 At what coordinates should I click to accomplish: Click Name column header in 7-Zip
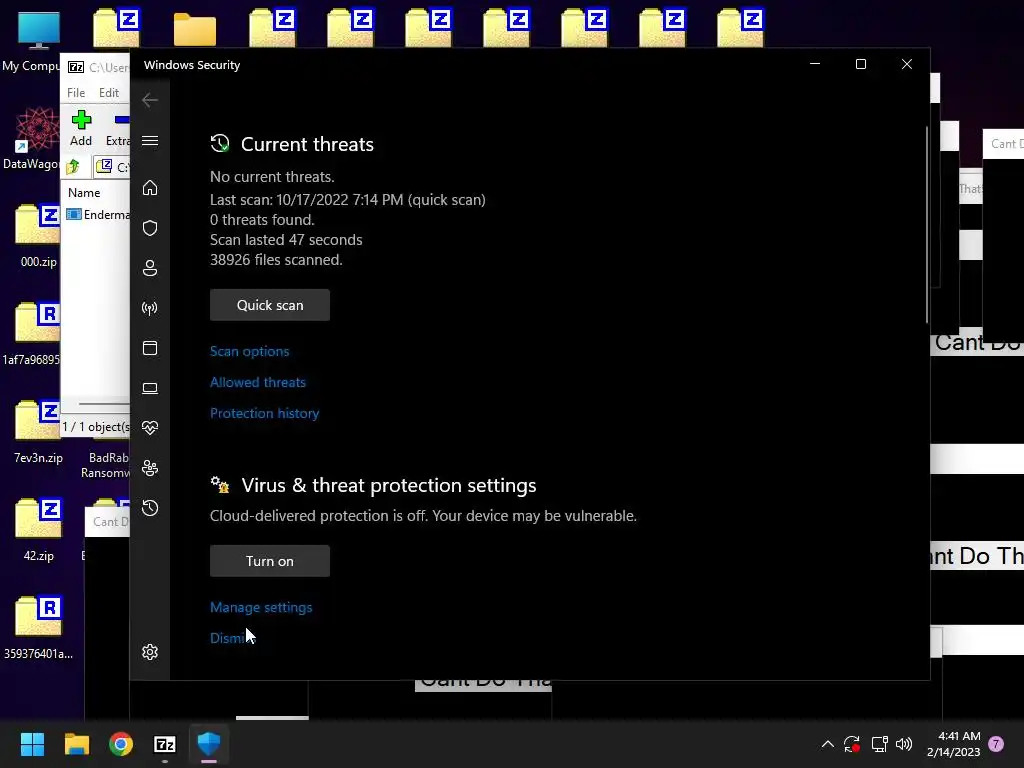coord(84,193)
